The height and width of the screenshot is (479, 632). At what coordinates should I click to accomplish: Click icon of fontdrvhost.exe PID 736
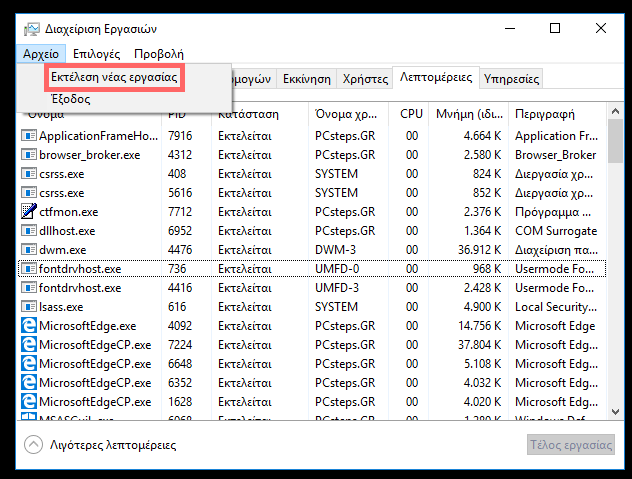click(29, 269)
